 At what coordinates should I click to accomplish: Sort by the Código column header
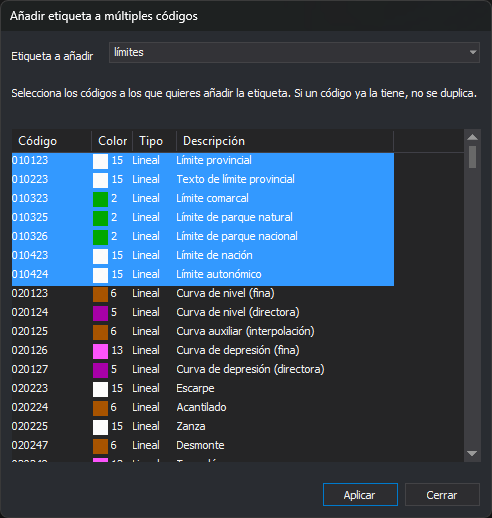click(x=51, y=141)
